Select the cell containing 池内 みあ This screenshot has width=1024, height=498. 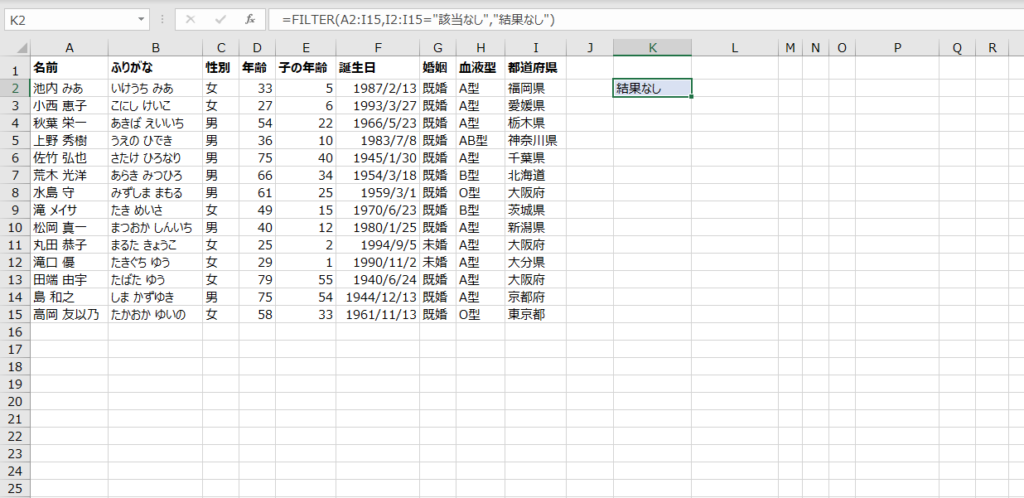(x=69, y=87)
